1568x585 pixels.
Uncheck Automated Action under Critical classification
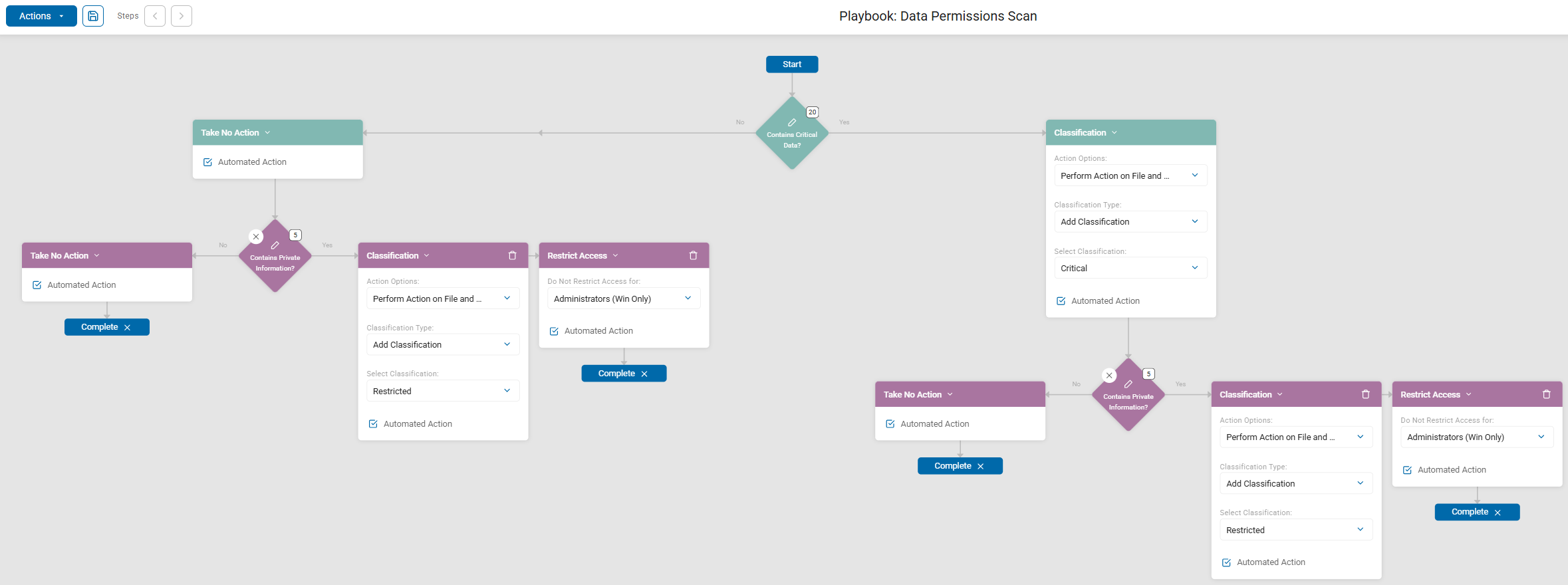(1061, 301)
